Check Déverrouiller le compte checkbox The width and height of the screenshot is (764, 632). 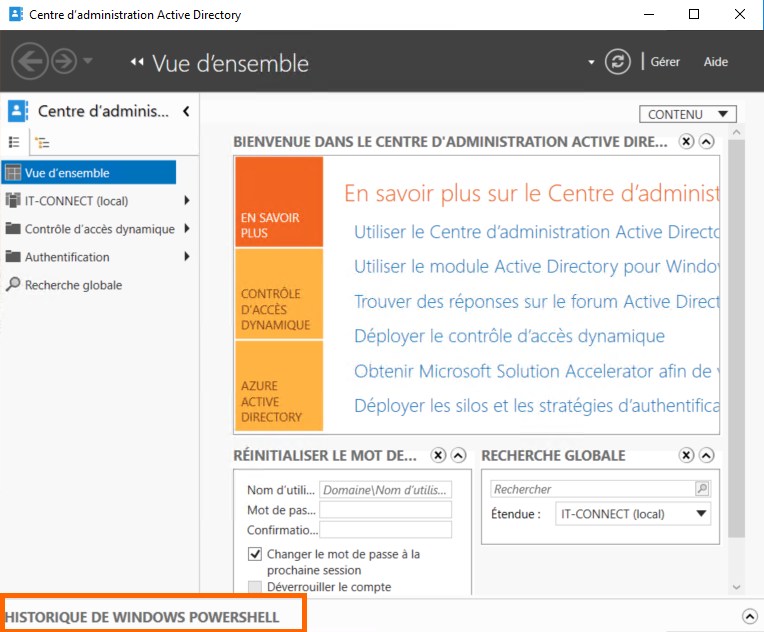[255, 587]
